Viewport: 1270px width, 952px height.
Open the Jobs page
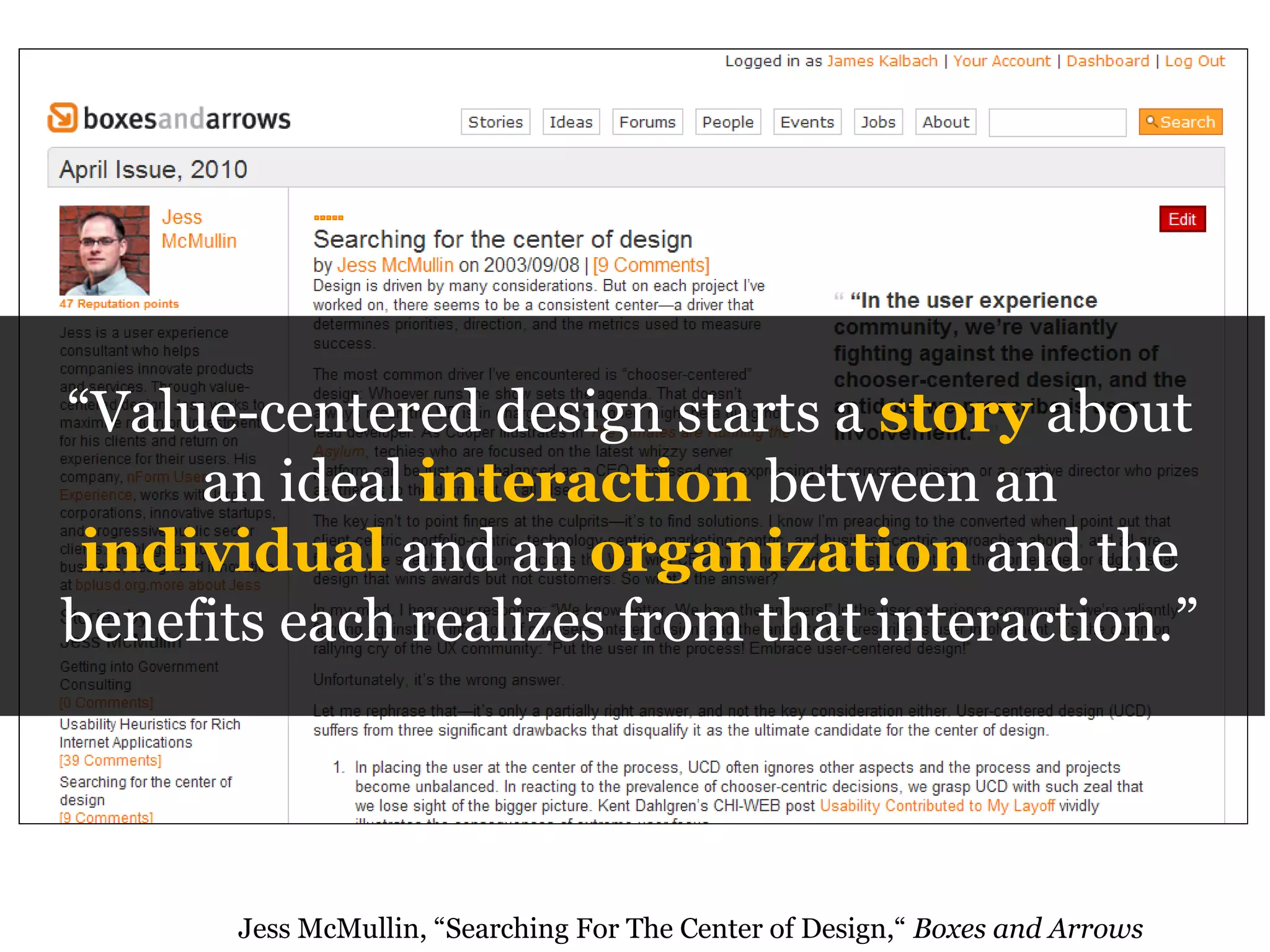click(x=878, y=121)
